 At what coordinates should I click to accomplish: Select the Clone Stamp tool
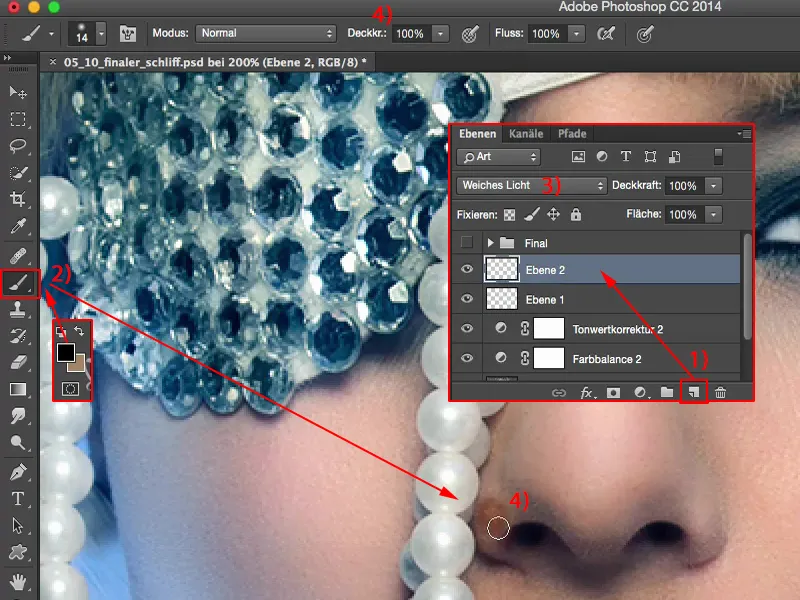(18, 309)
